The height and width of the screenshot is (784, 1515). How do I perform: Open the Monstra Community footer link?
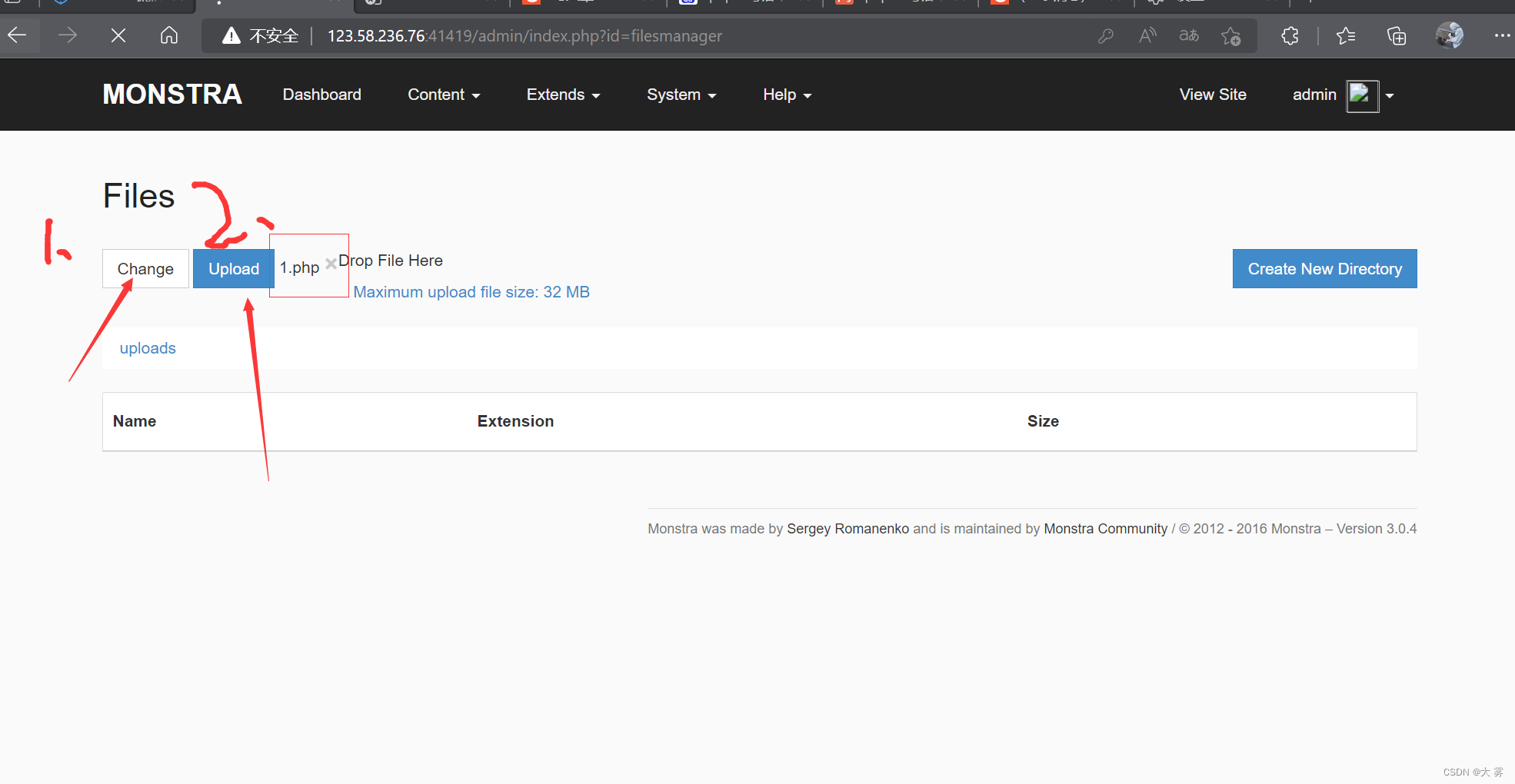point(1105,529)
